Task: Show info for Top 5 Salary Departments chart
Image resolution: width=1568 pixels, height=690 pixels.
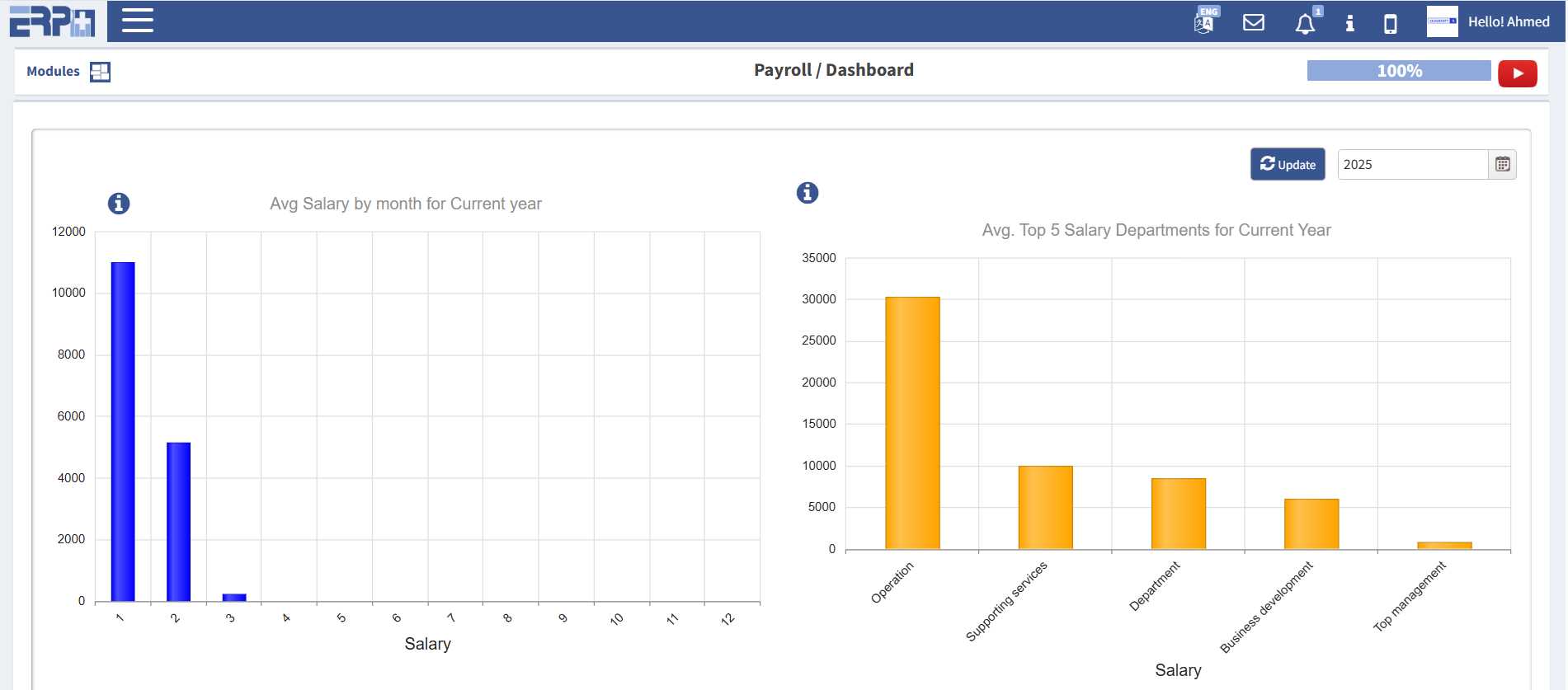Action: coord(808,193)
